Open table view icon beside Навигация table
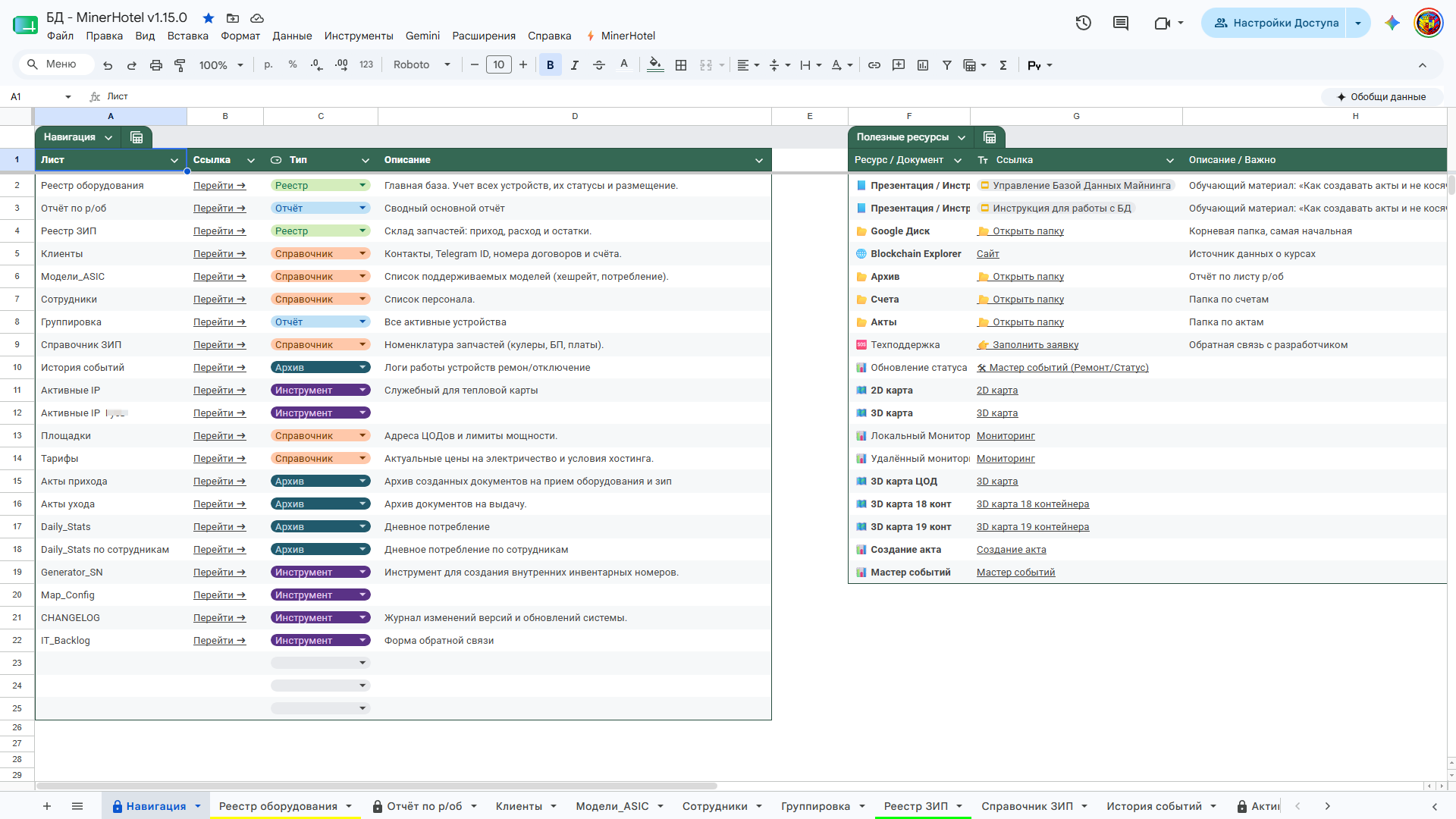 [x=136, y=137]
